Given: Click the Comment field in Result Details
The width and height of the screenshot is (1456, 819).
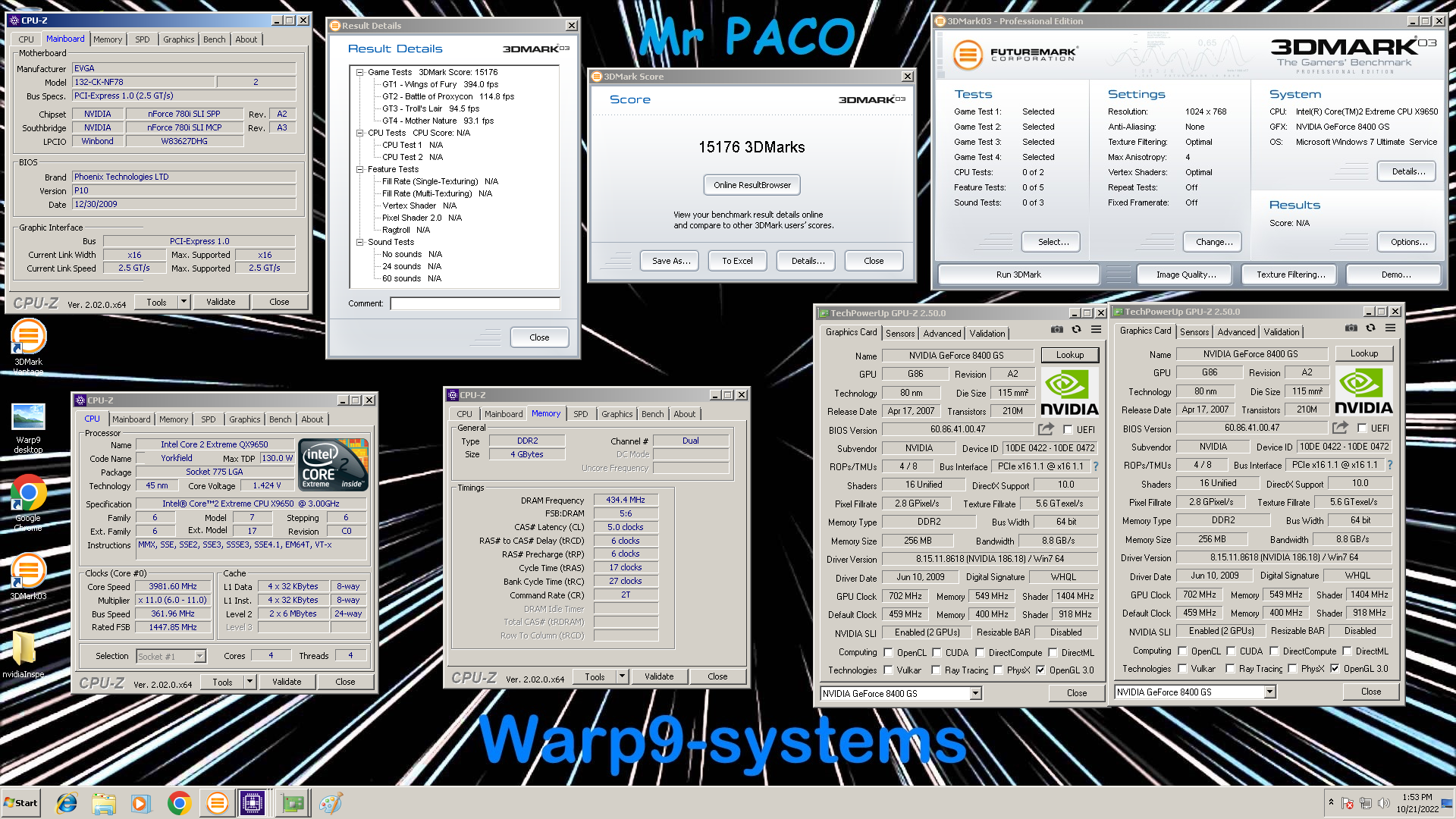Looking at the screenshot, I should 475,303.
